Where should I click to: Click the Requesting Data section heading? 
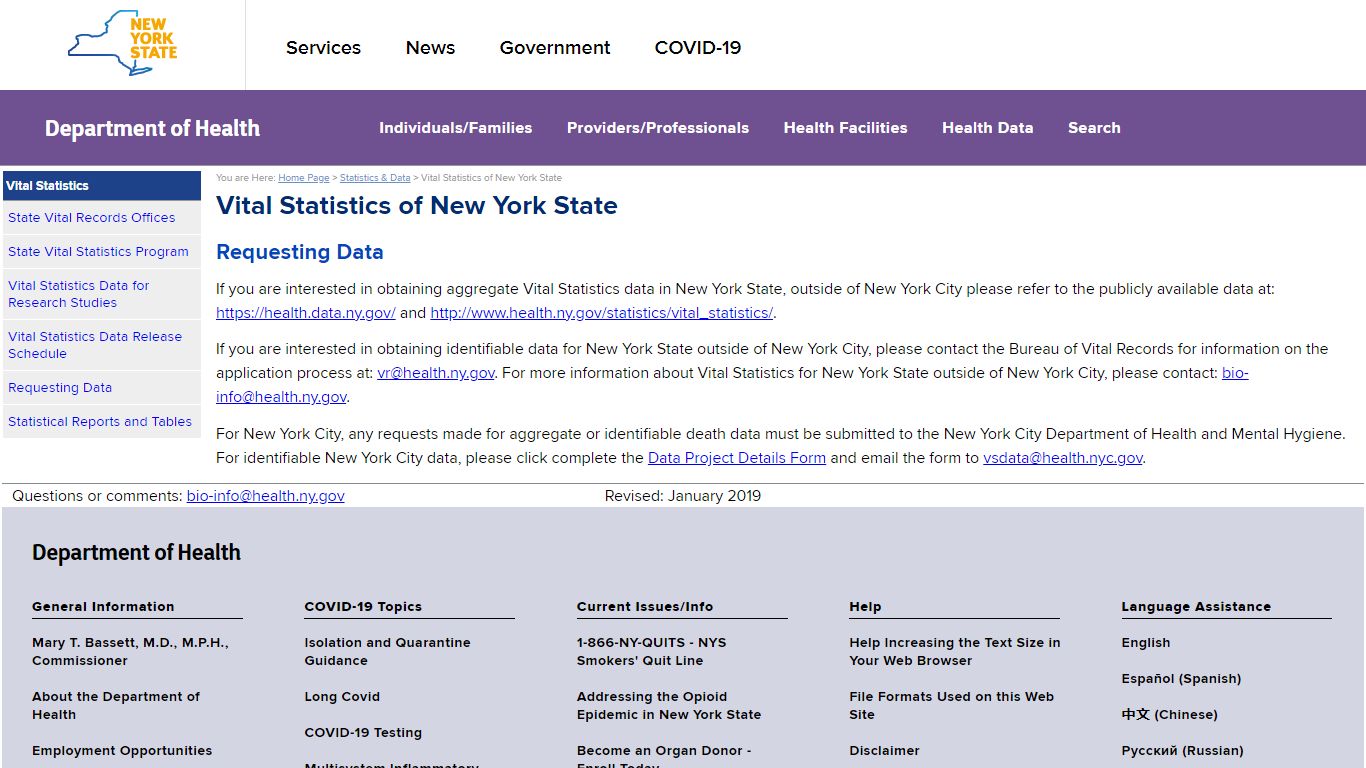click(x=300, y=252)
